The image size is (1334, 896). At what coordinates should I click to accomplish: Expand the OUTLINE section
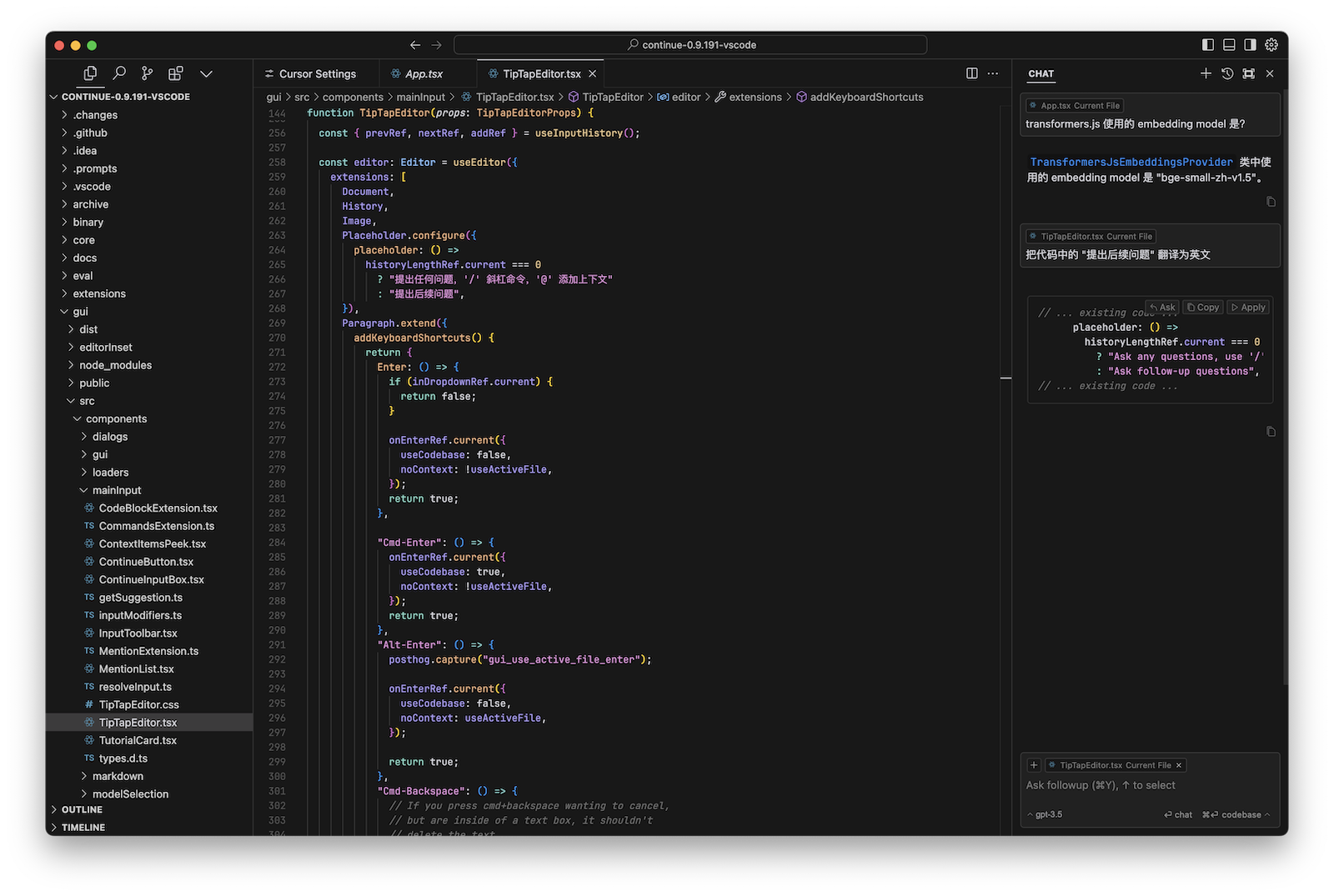(82, 809)
